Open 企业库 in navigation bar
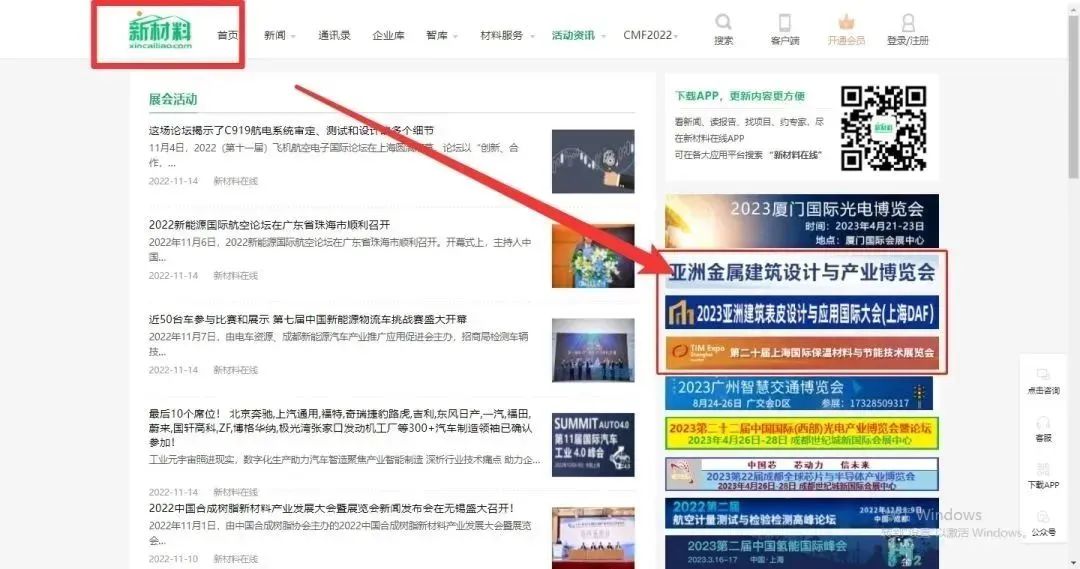 point(388,35)
